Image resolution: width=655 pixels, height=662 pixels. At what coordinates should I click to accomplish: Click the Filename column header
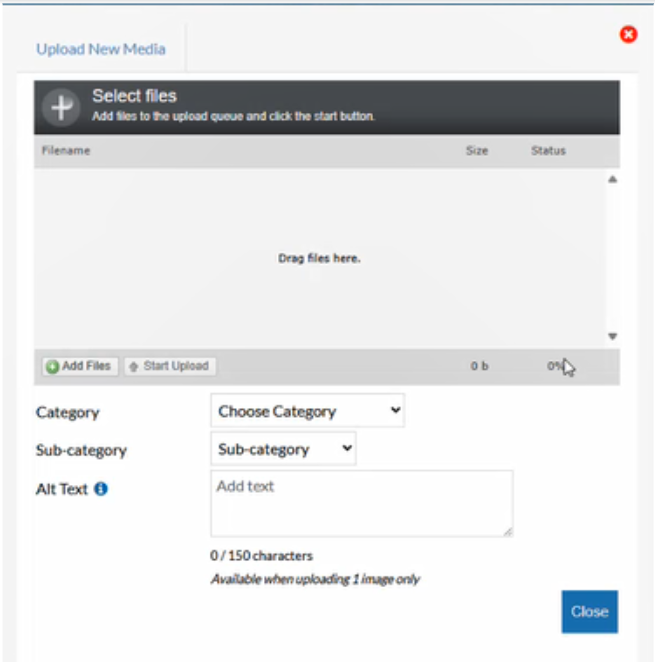click(x=66, y=151)
